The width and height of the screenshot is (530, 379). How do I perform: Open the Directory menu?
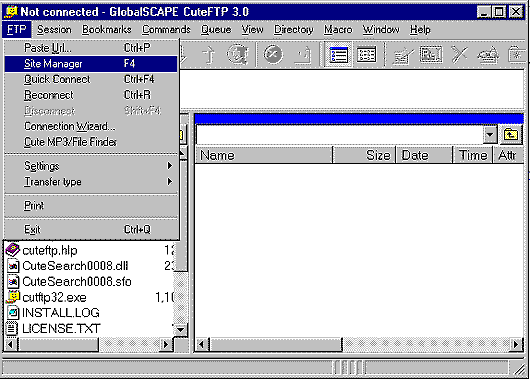(294, 30)
